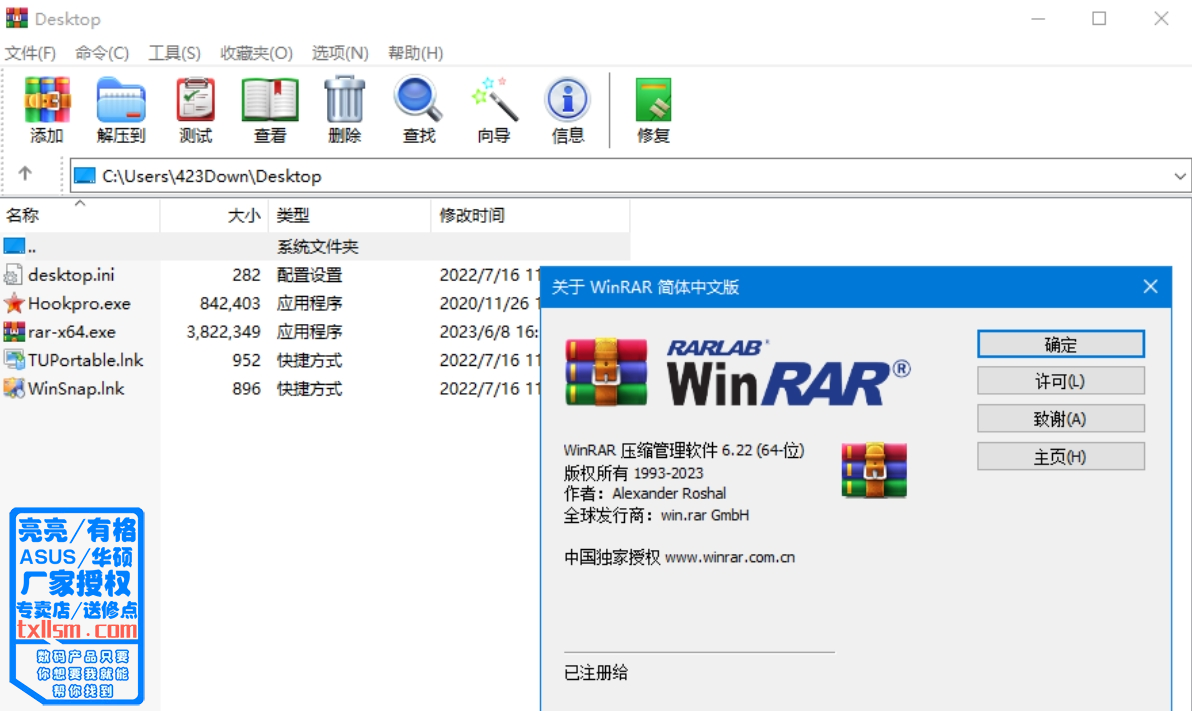
Task: Launch the 向导 (Wizard) wand icon
Action: tap(493, 99)
